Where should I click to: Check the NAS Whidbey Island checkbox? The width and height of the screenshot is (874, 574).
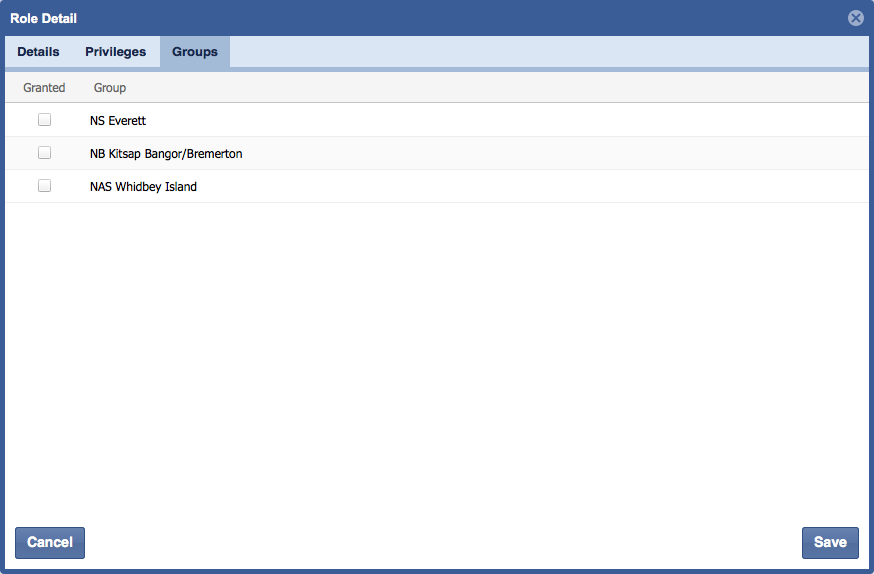pos(44,186)
